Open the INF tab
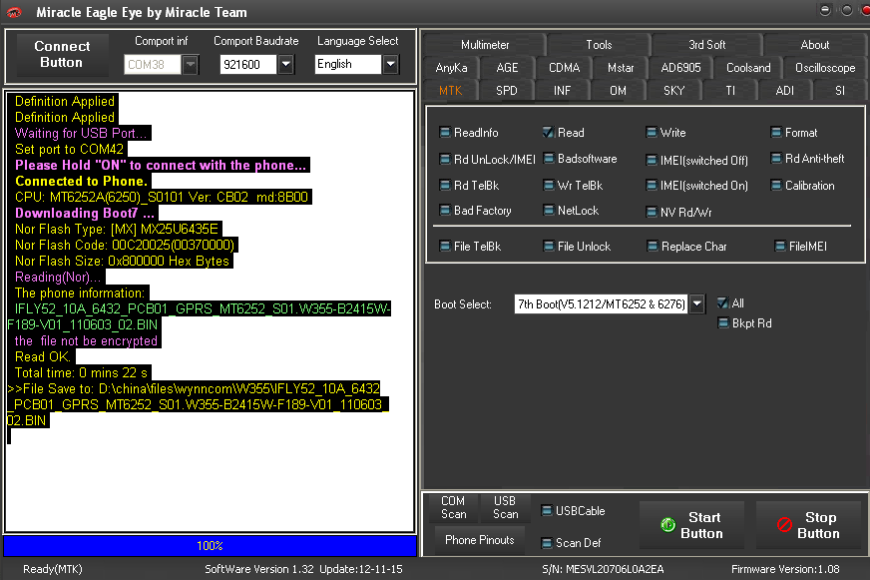This screenshot has width=870, height=580. click(562, 90)
